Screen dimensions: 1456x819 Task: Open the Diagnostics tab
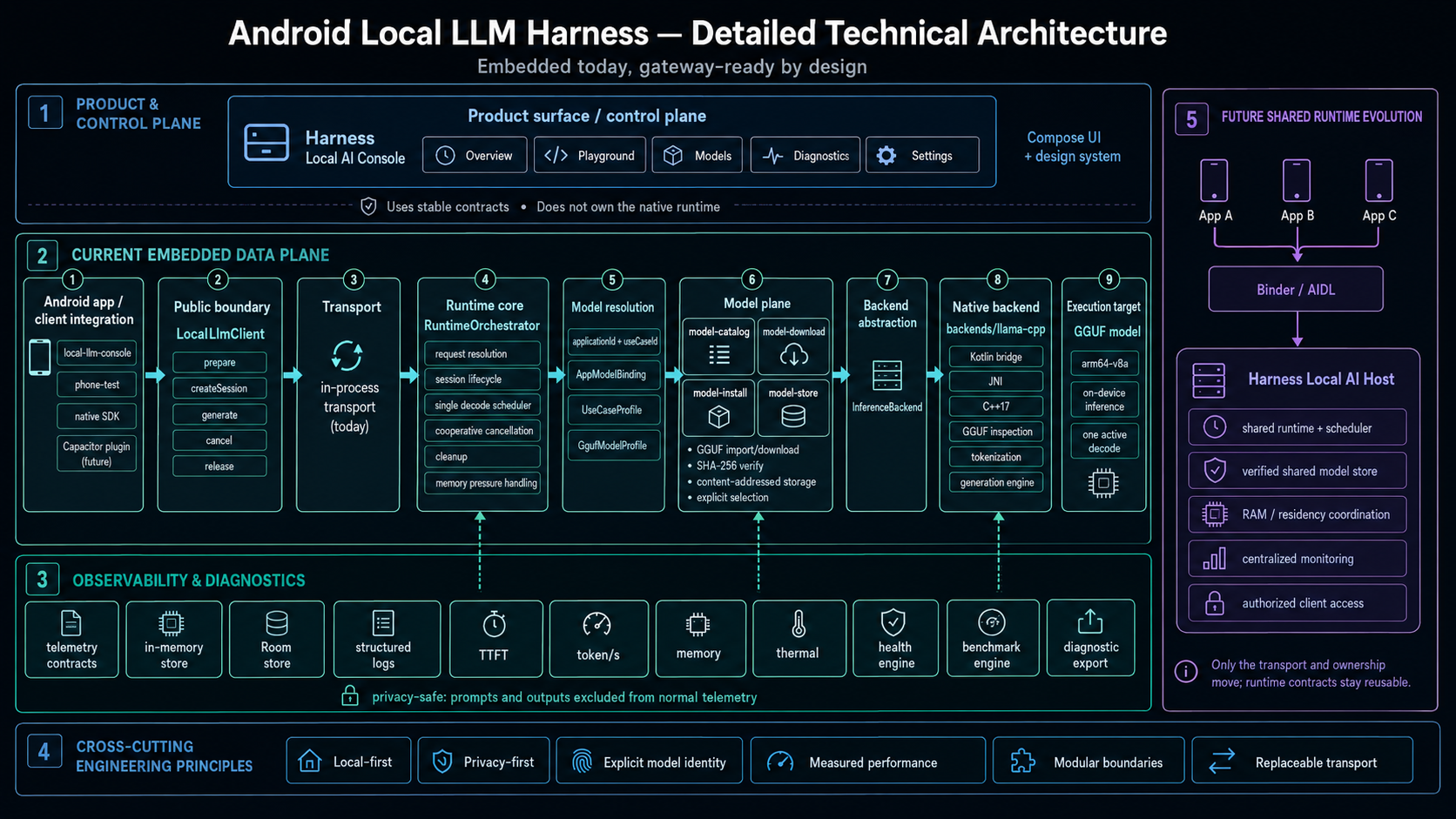tap(805, 156)
